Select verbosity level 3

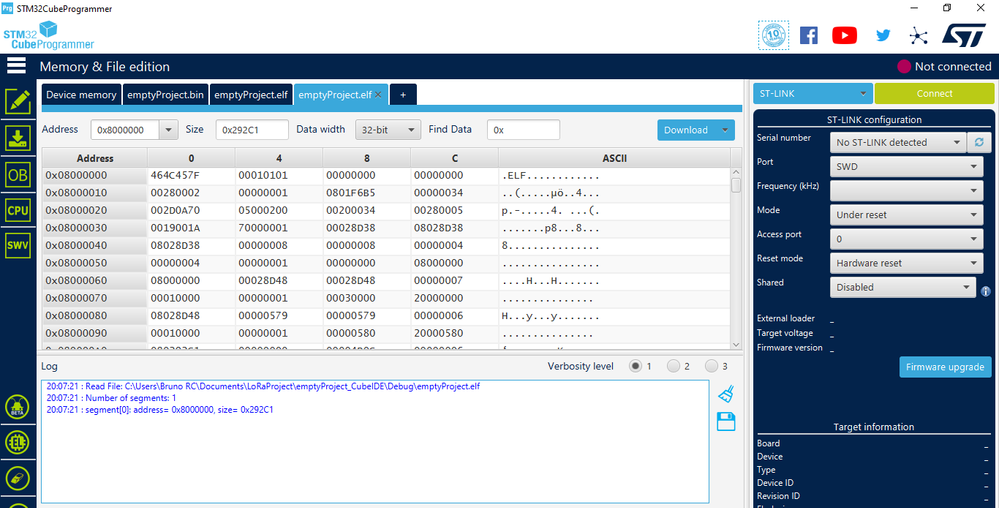pos(712,366)
